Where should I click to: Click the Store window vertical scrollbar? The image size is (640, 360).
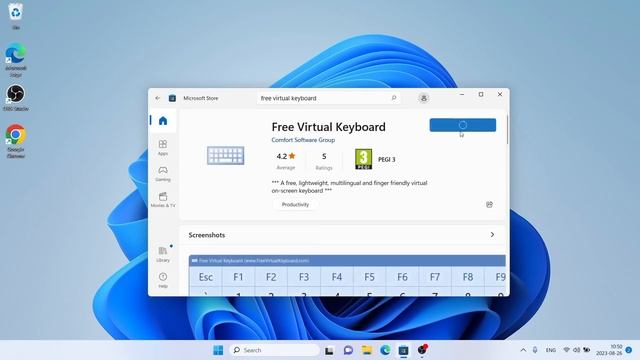tap(507, 130)
